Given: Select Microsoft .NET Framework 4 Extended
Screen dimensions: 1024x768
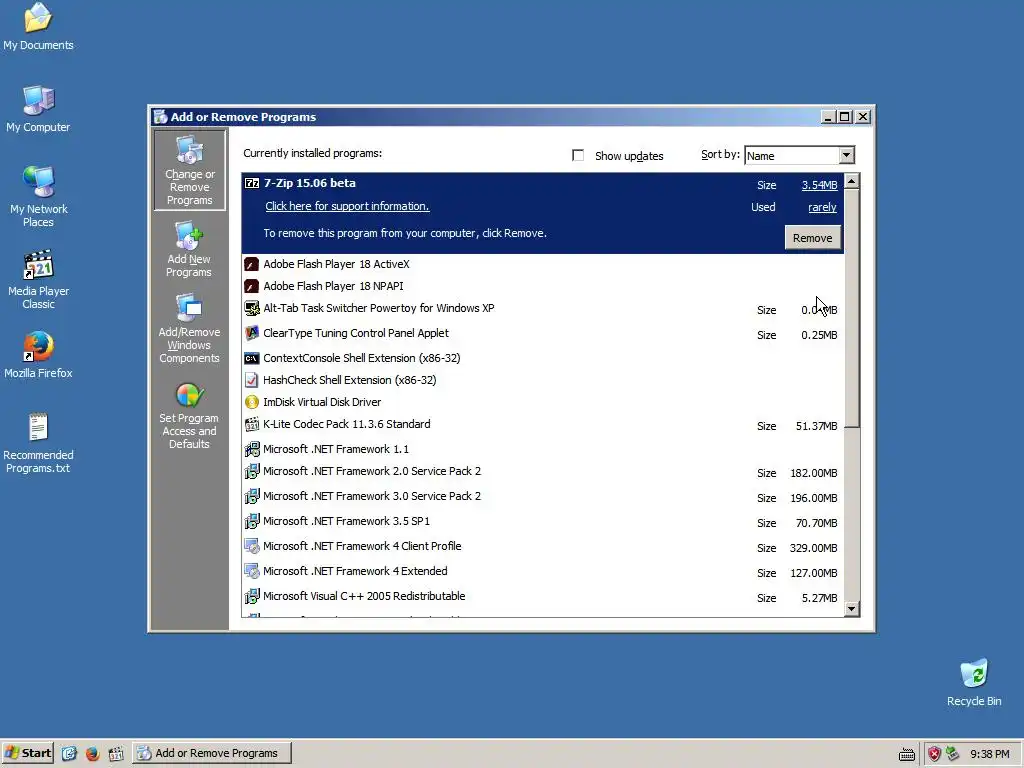Looking at the screenshot, I should pyautogui.click(x=543, y=571).
